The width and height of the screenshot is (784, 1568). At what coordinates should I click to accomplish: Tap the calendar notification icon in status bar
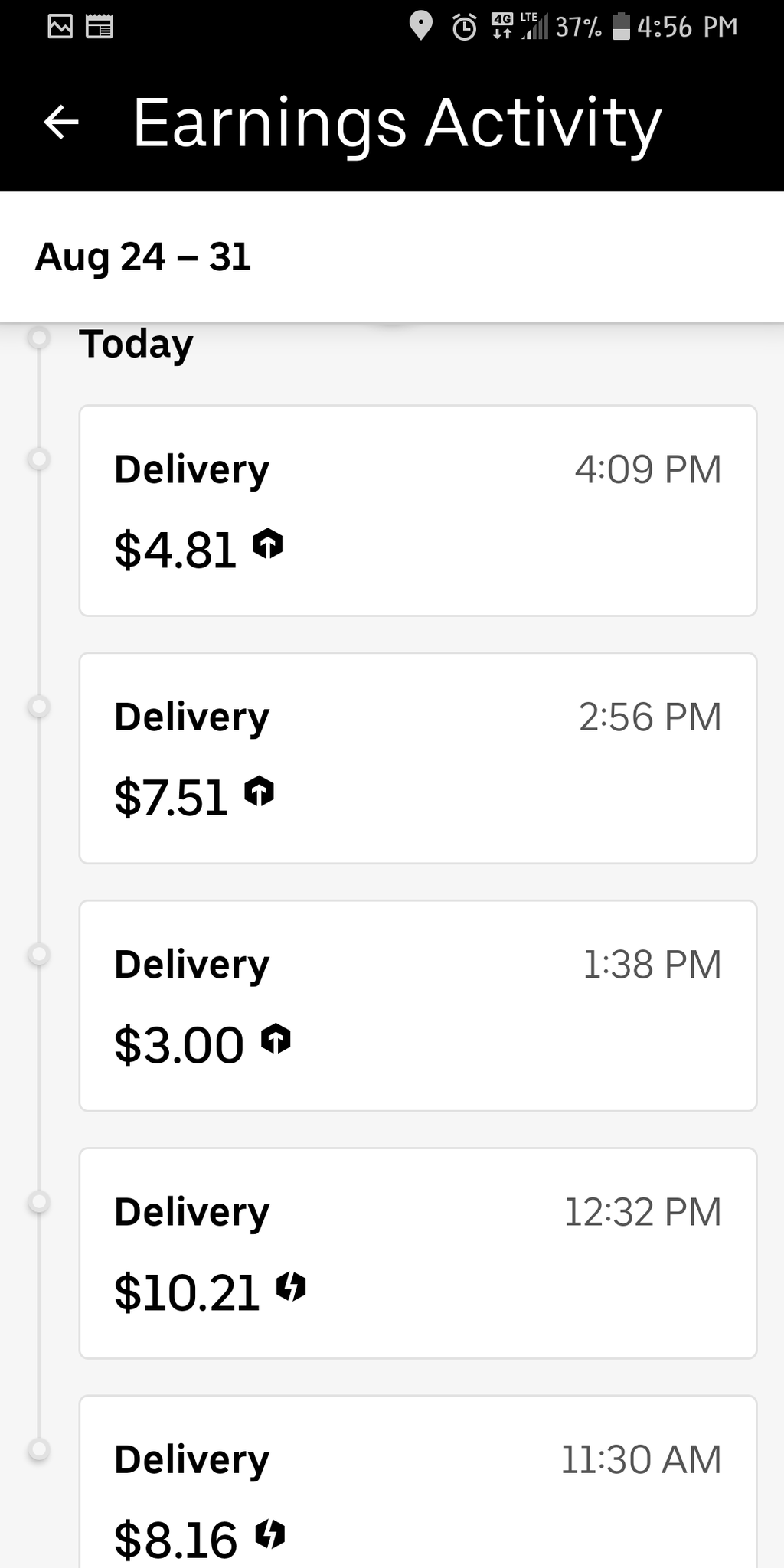[x=100, y=27]
